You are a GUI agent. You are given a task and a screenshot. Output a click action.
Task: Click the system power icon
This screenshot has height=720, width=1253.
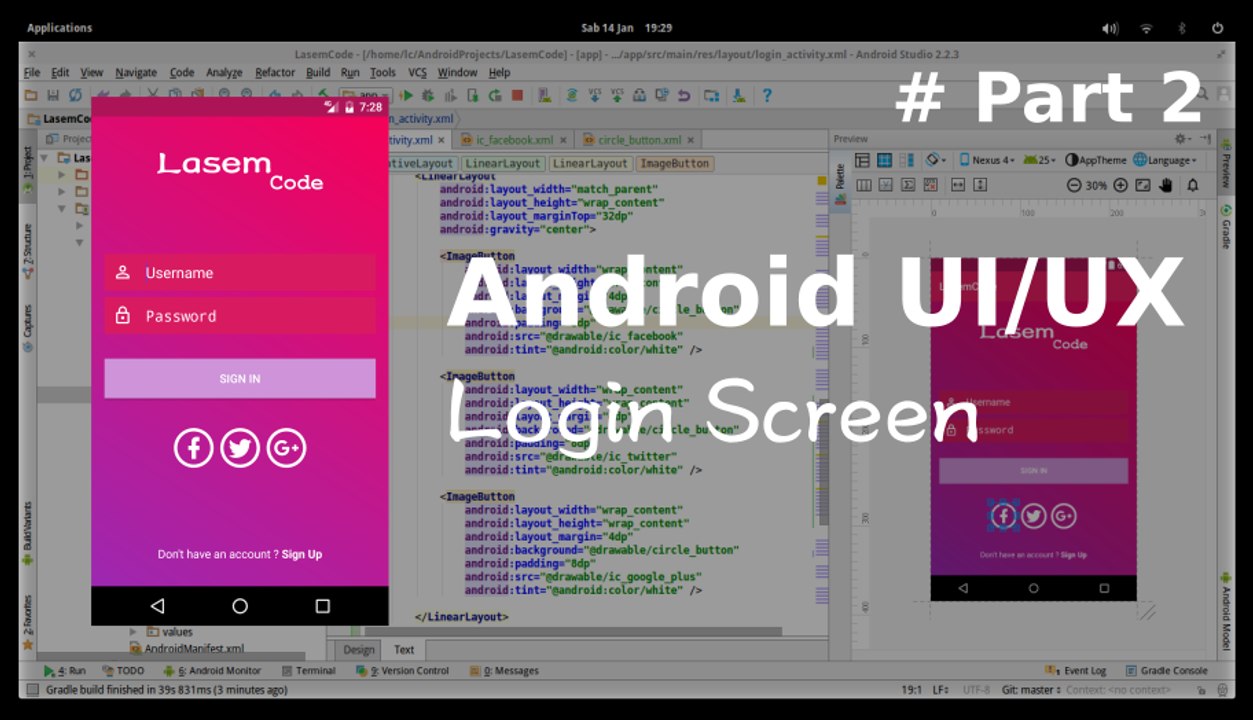coord(1217,28)
